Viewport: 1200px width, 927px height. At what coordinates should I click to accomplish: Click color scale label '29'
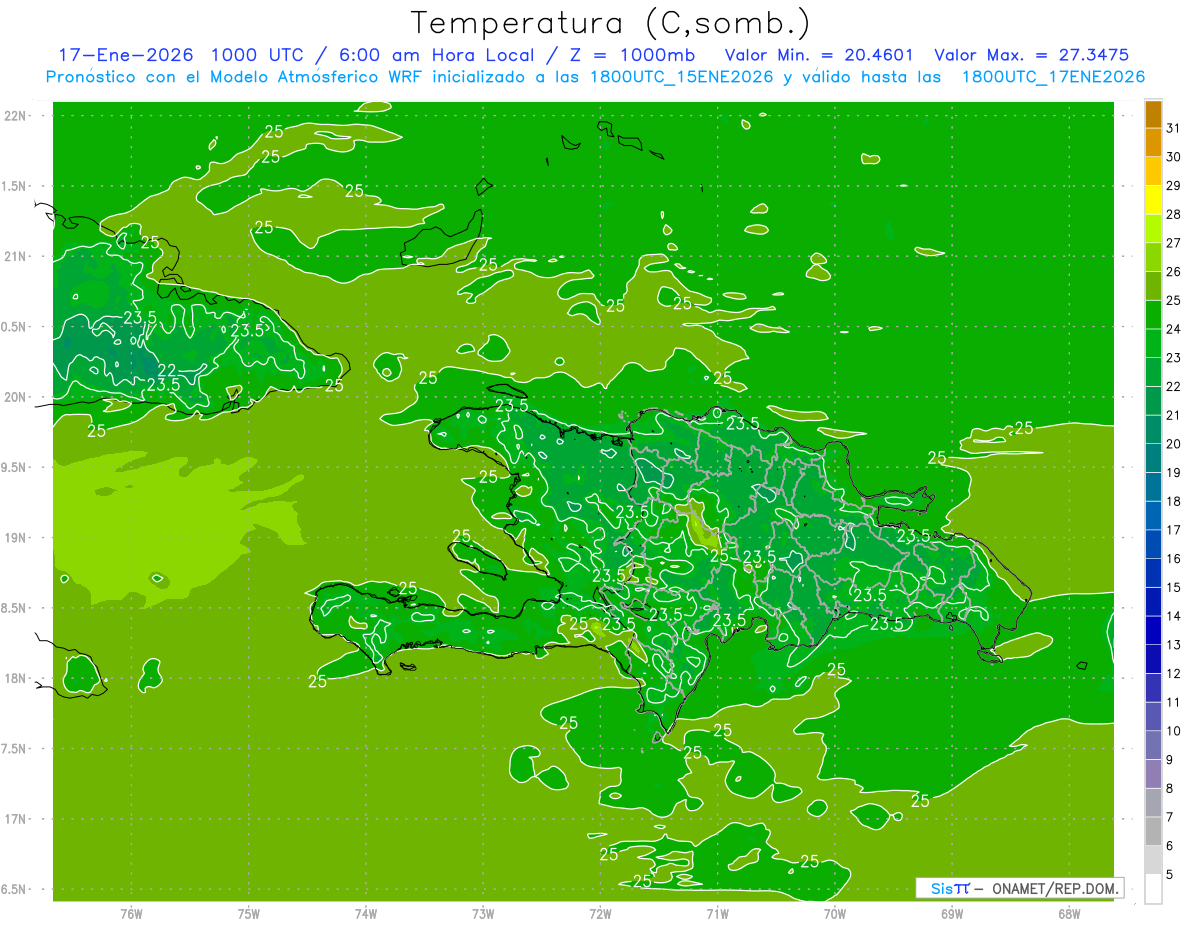click(x=1174, y=185)
